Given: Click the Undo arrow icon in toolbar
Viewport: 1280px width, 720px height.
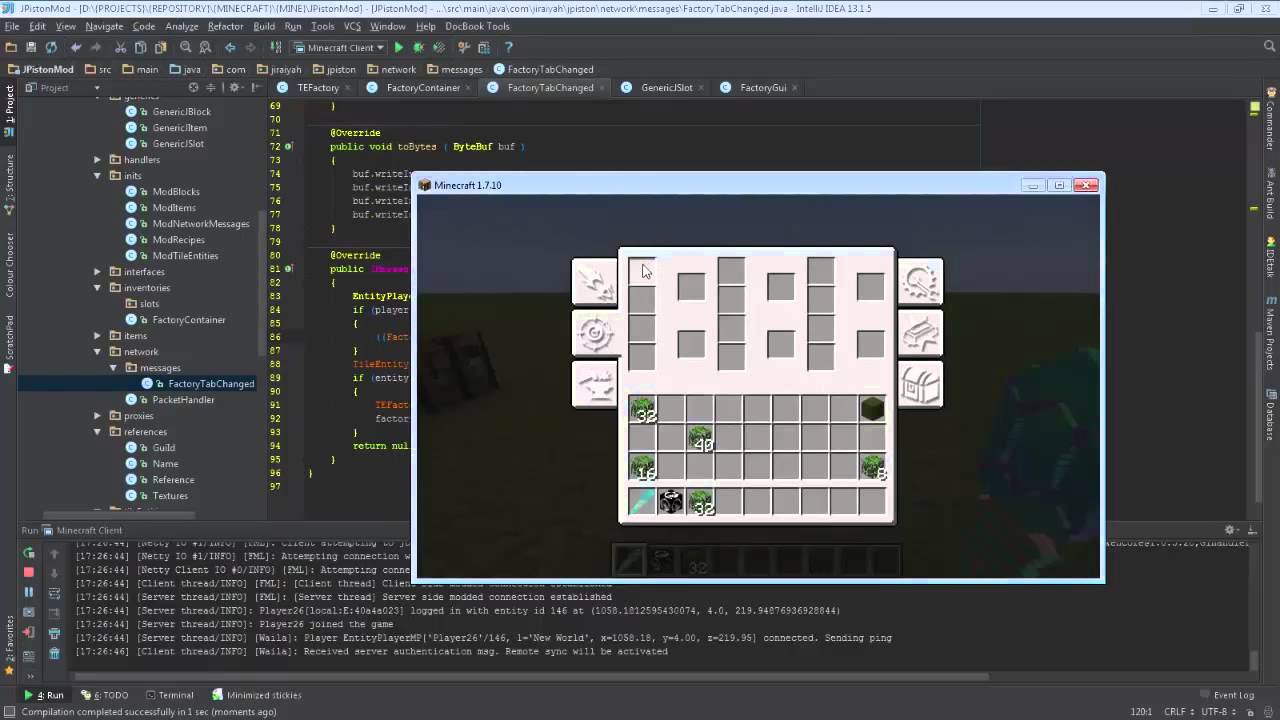Looking at the screenshot, I should click(x=76, y=47).
